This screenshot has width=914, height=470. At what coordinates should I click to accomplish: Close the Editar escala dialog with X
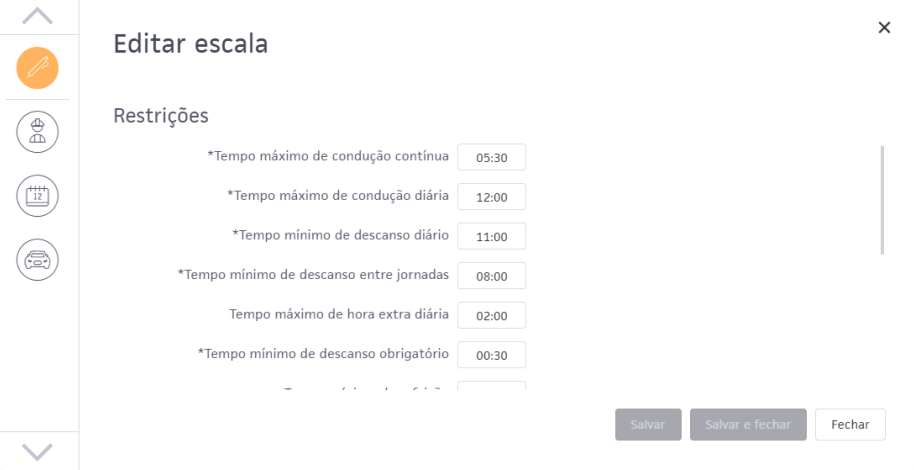[884, 28]
